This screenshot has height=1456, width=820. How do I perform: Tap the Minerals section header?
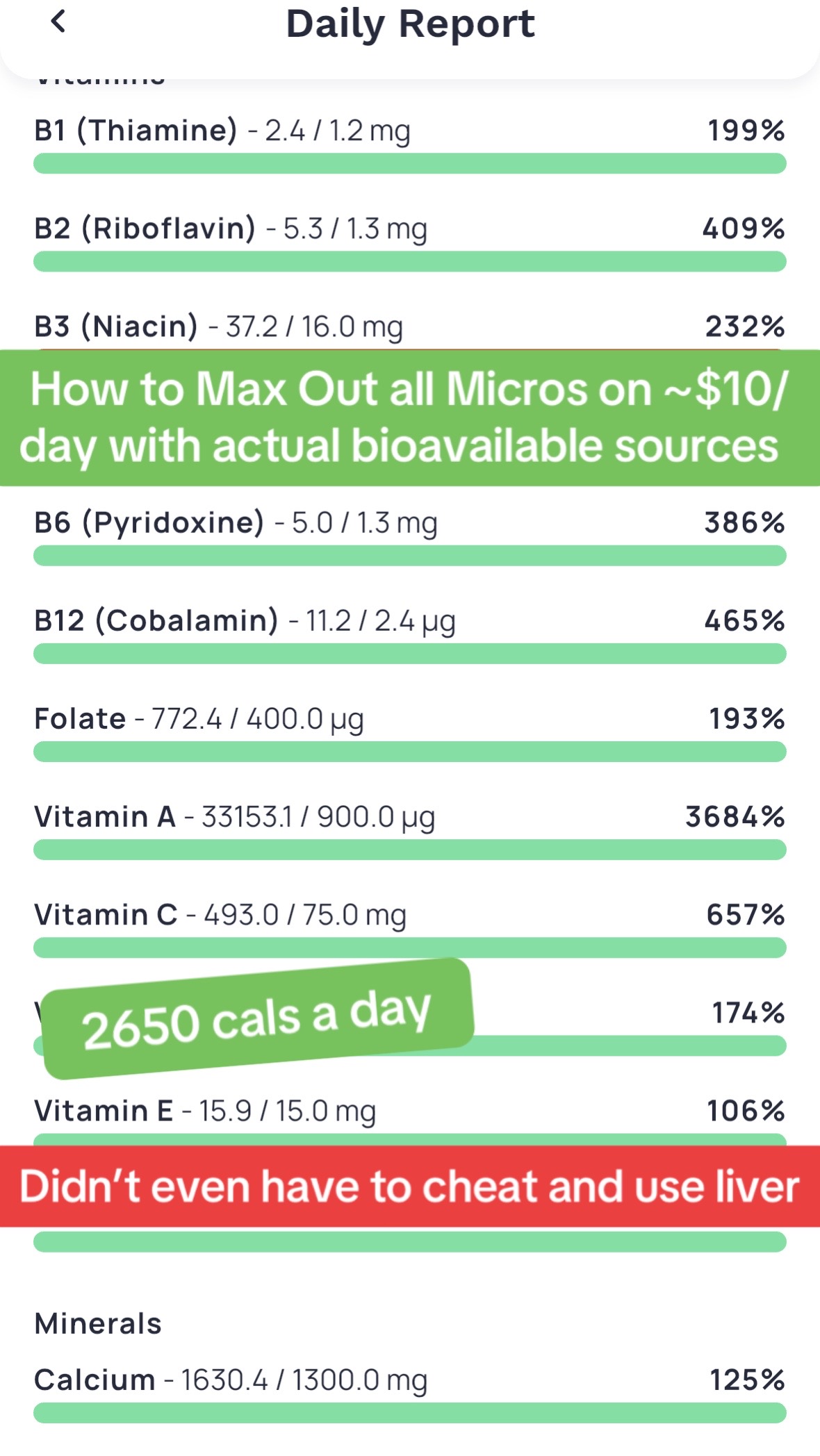point(98,1323)
